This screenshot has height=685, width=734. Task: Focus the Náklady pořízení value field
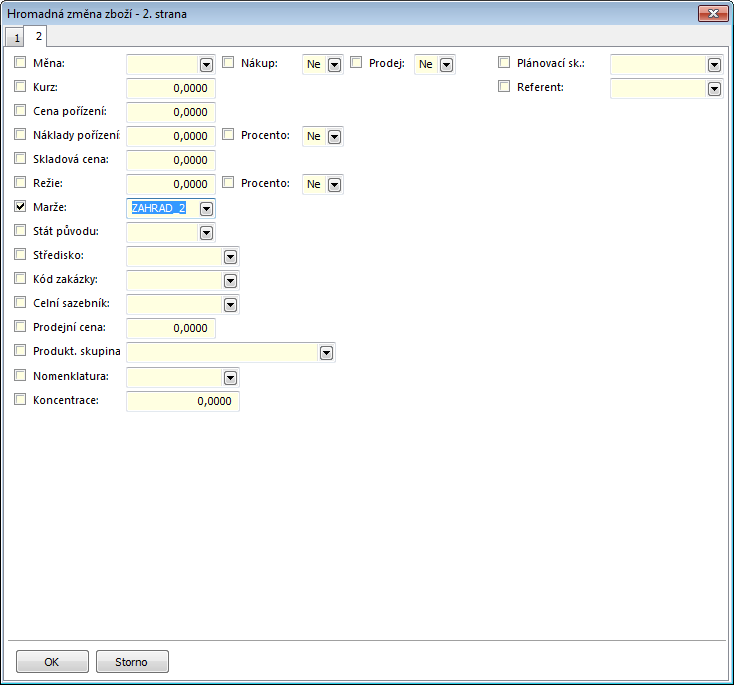(171, 136)
